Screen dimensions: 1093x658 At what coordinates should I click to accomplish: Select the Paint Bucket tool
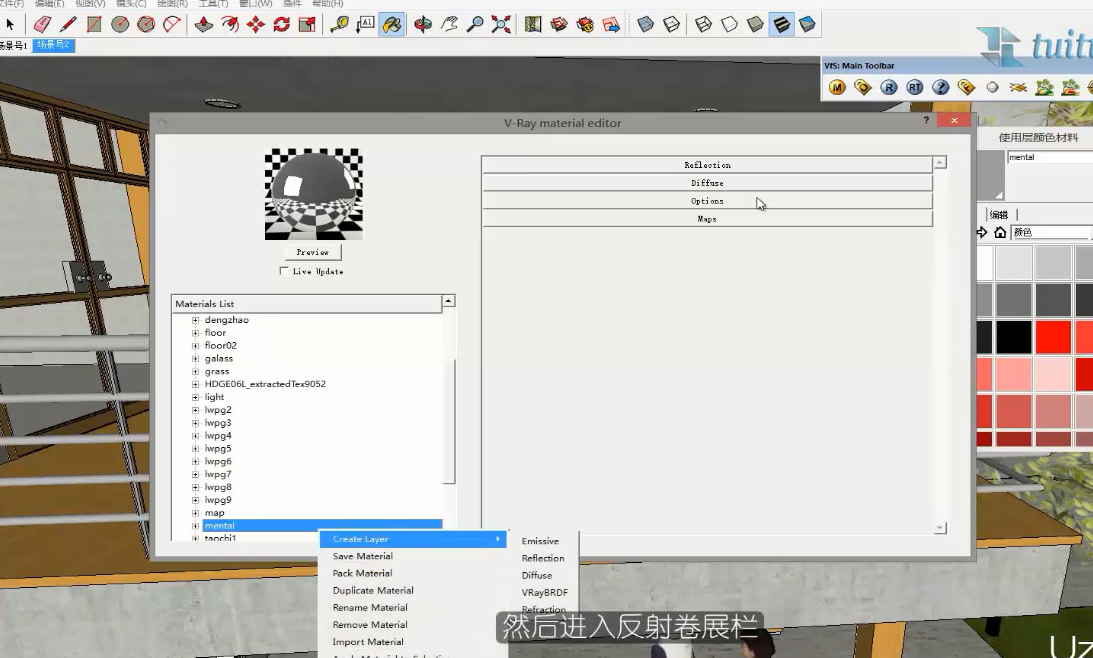(x=392, y=24)
